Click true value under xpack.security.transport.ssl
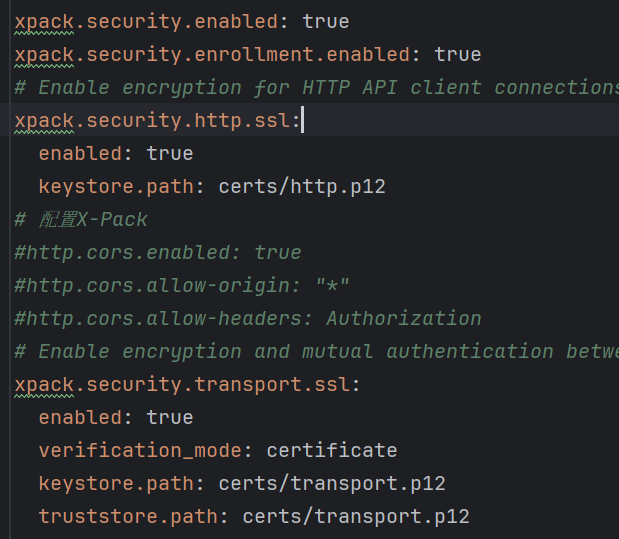This screenshot has height=539, width=619. pyautogui.click(x=170, y=418)
